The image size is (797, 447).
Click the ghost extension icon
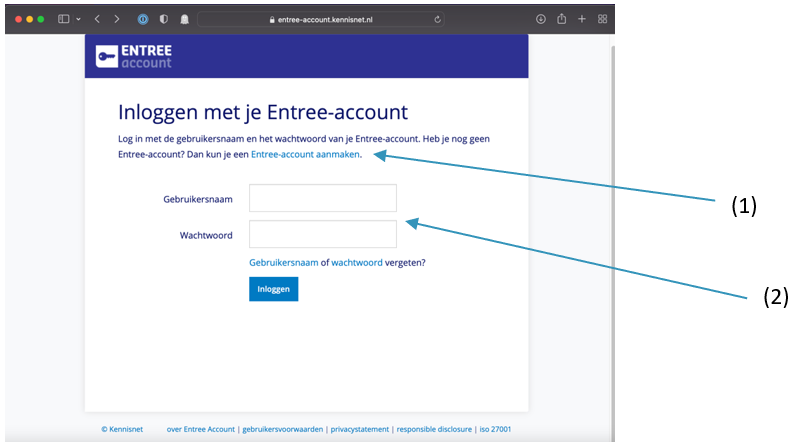(185, 19)
